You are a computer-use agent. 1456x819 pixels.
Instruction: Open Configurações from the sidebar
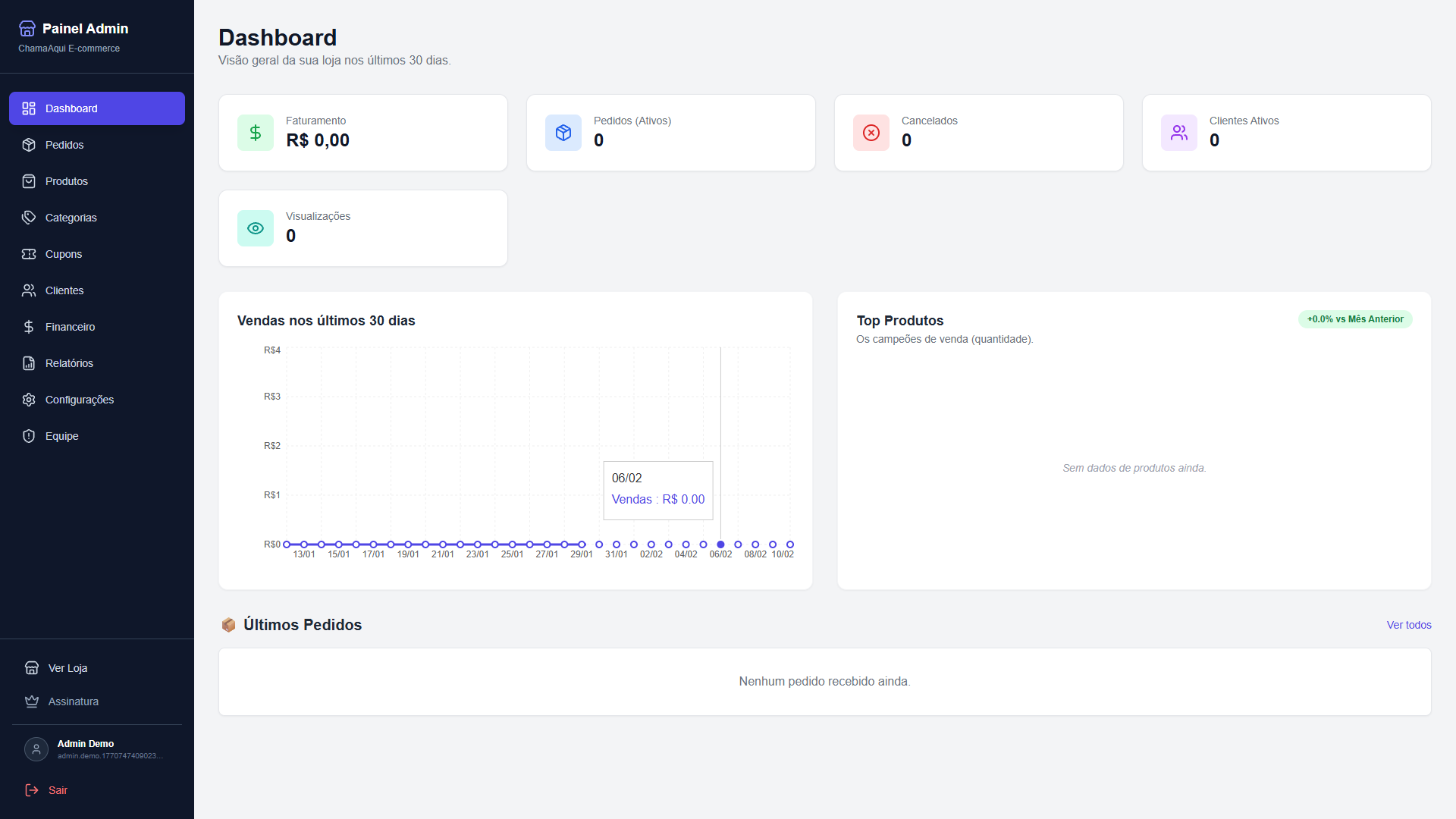click(x=79, y=400)
